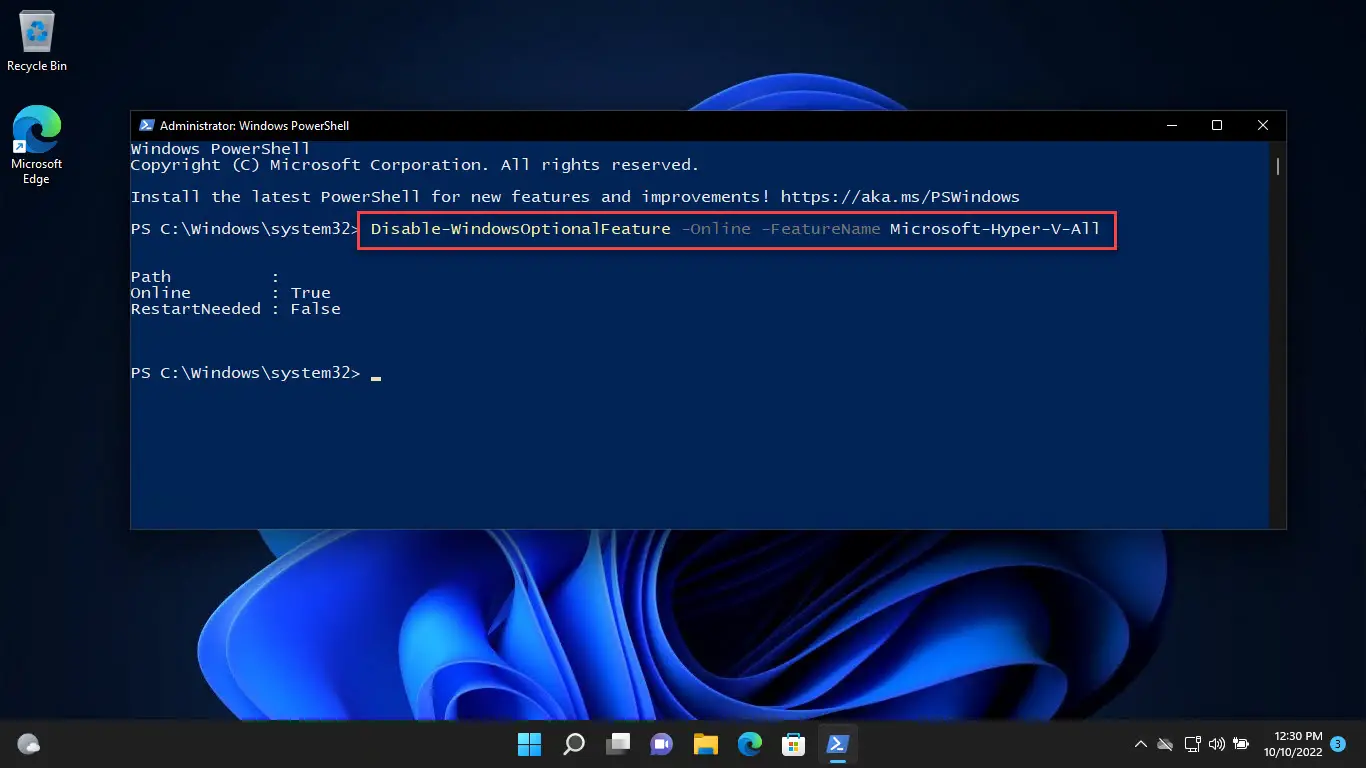
Task: Click the Disable-WindowsOptionalFeature command text
Action: pos(521,229)
